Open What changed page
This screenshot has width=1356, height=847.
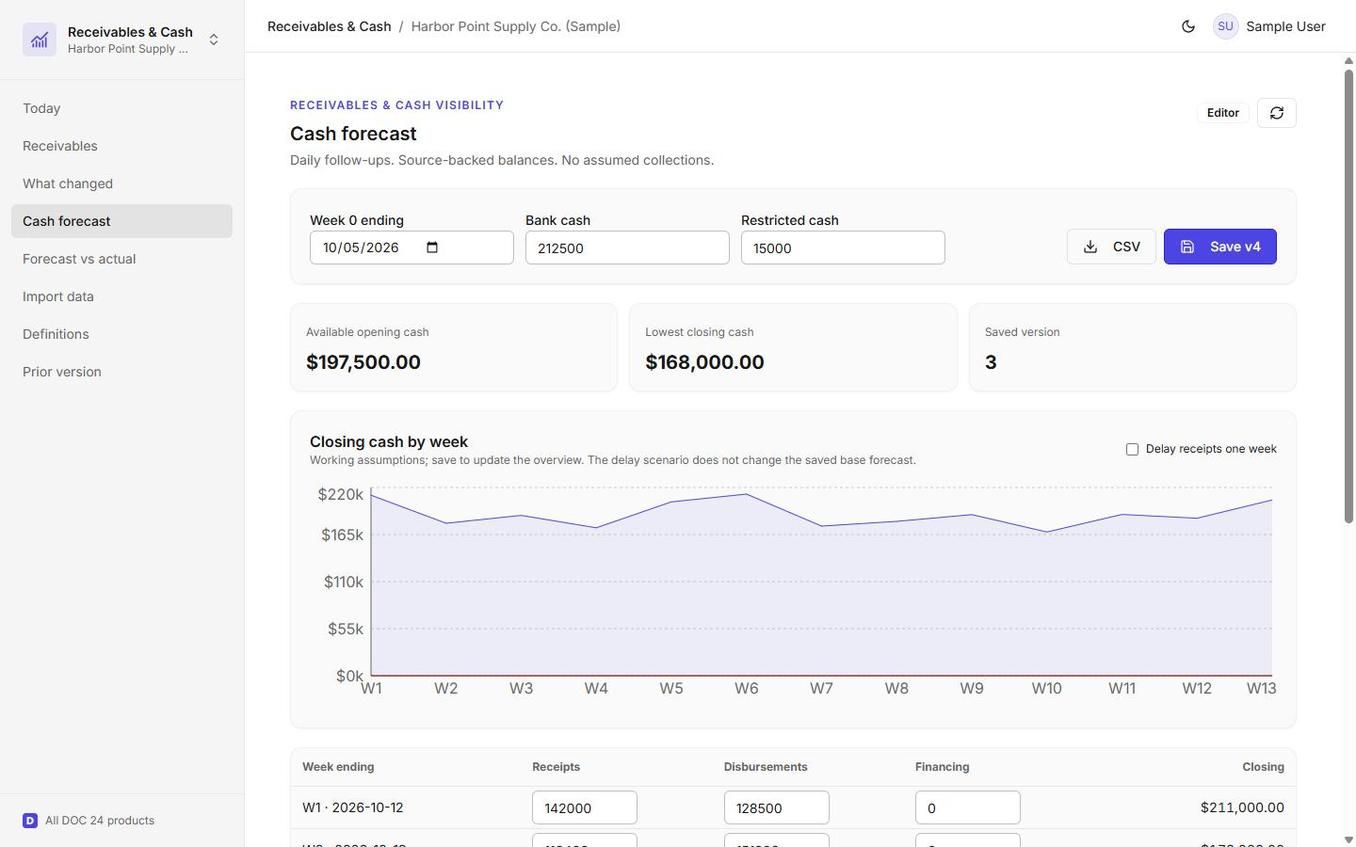122,184
